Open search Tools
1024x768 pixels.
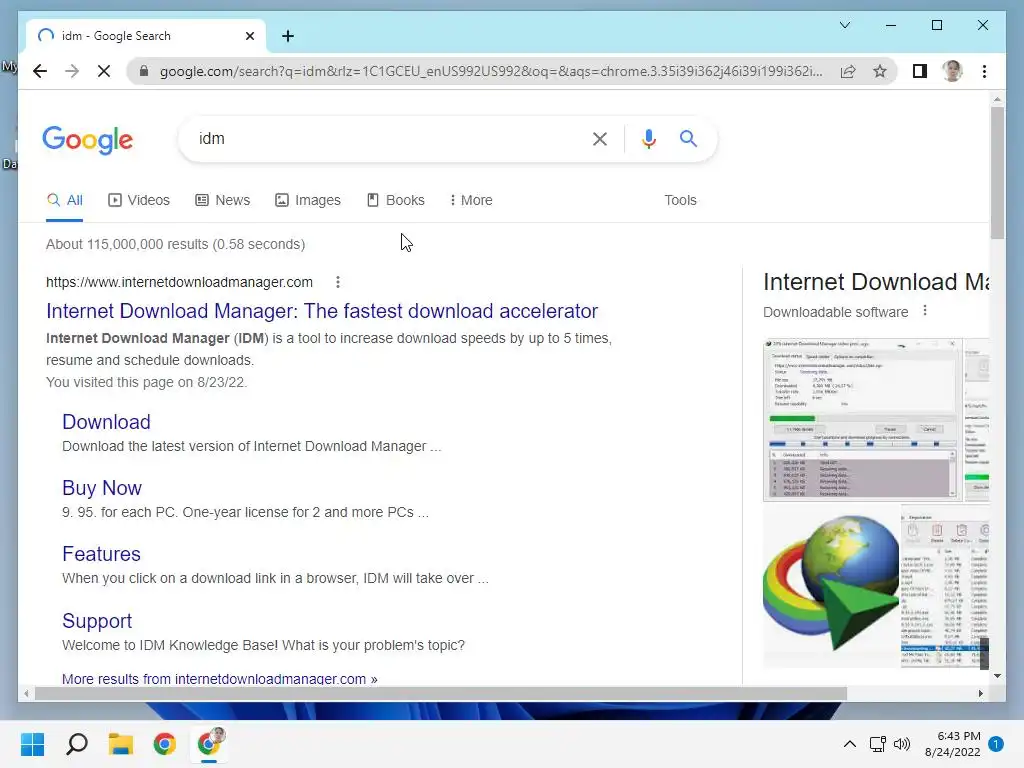680,200
